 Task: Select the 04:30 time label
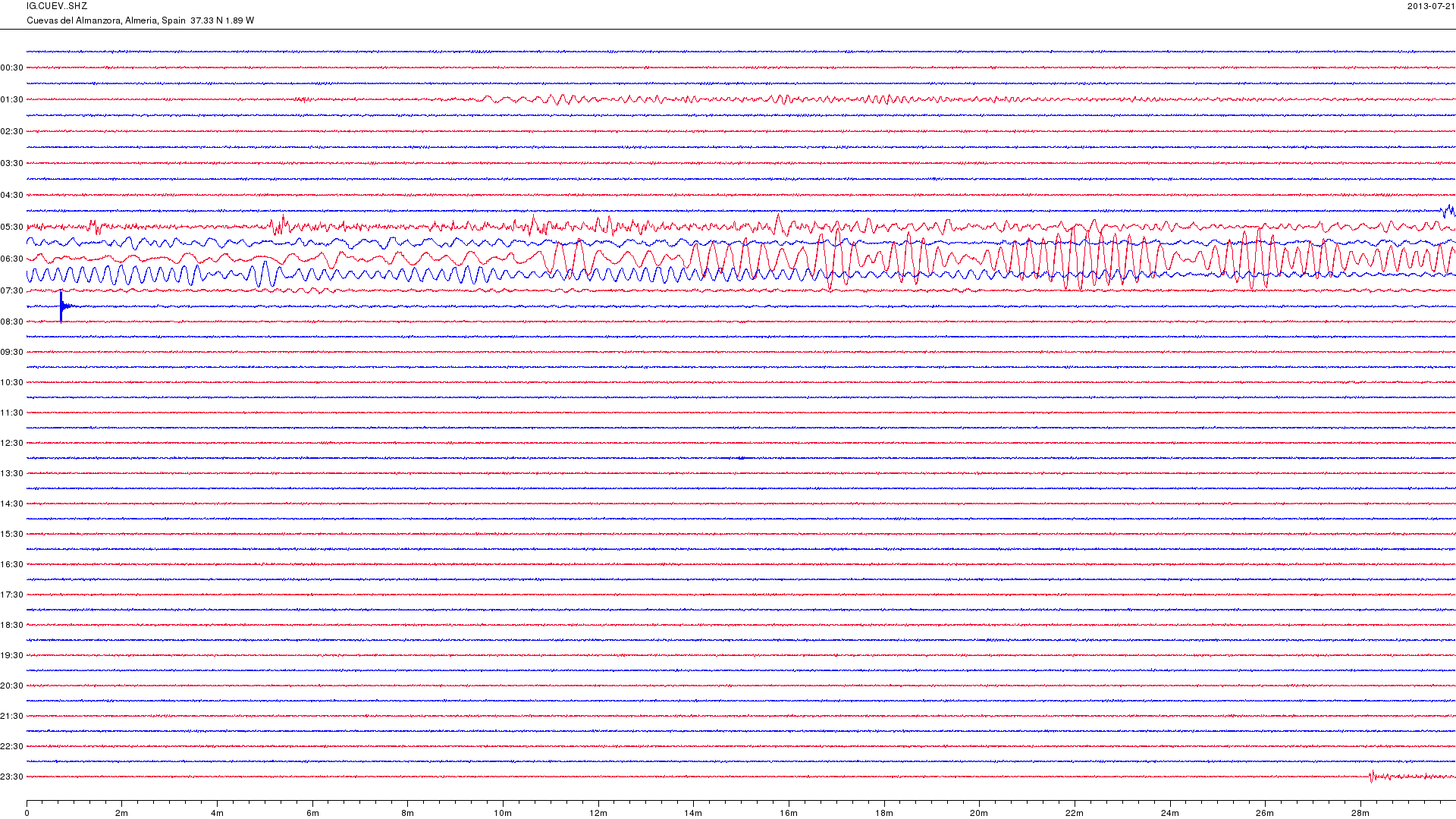tap(12, 195)
